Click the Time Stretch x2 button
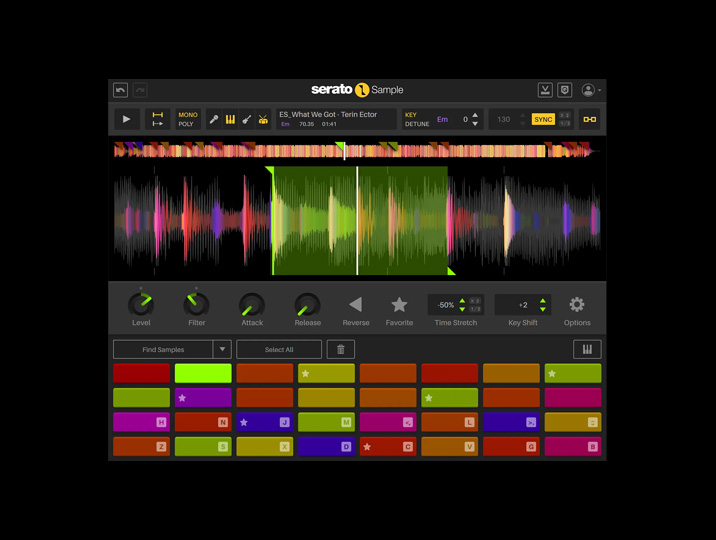Screen dimensions: 716x540 (x=475, y=300)
